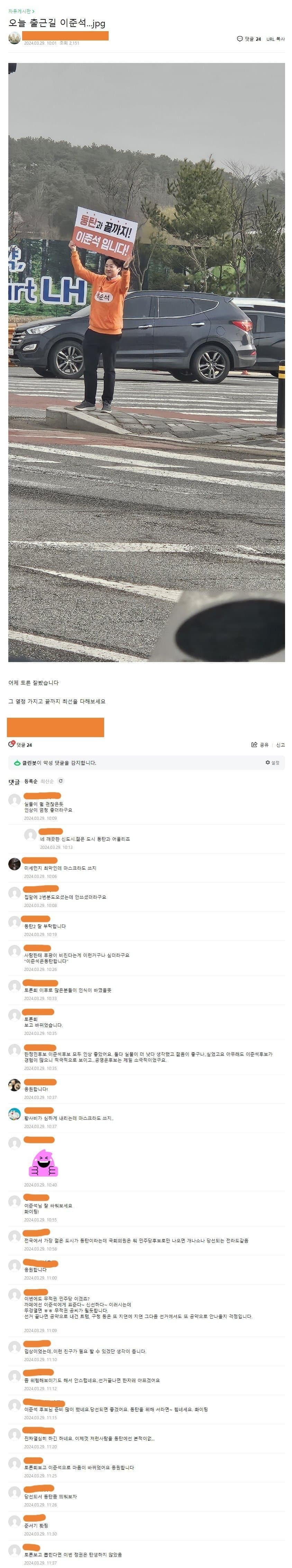Image resolution: width=292 pixels, height=1568 pixels.
Task: Sort comments by 최신순
Action: pyautogui.click(x=47, y=781)
